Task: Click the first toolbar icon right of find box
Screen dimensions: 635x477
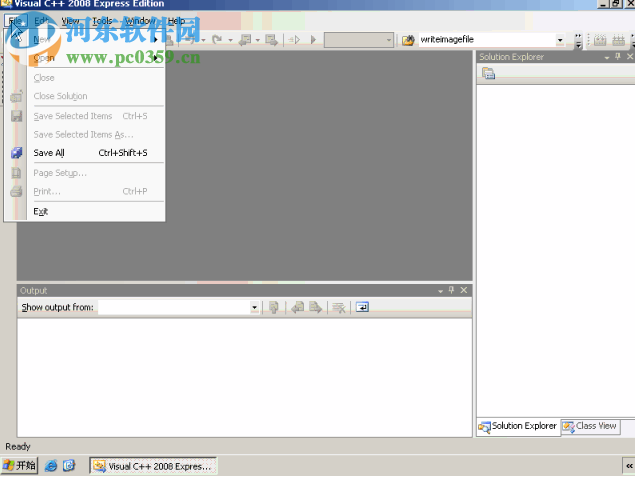Action: point(600,40)
